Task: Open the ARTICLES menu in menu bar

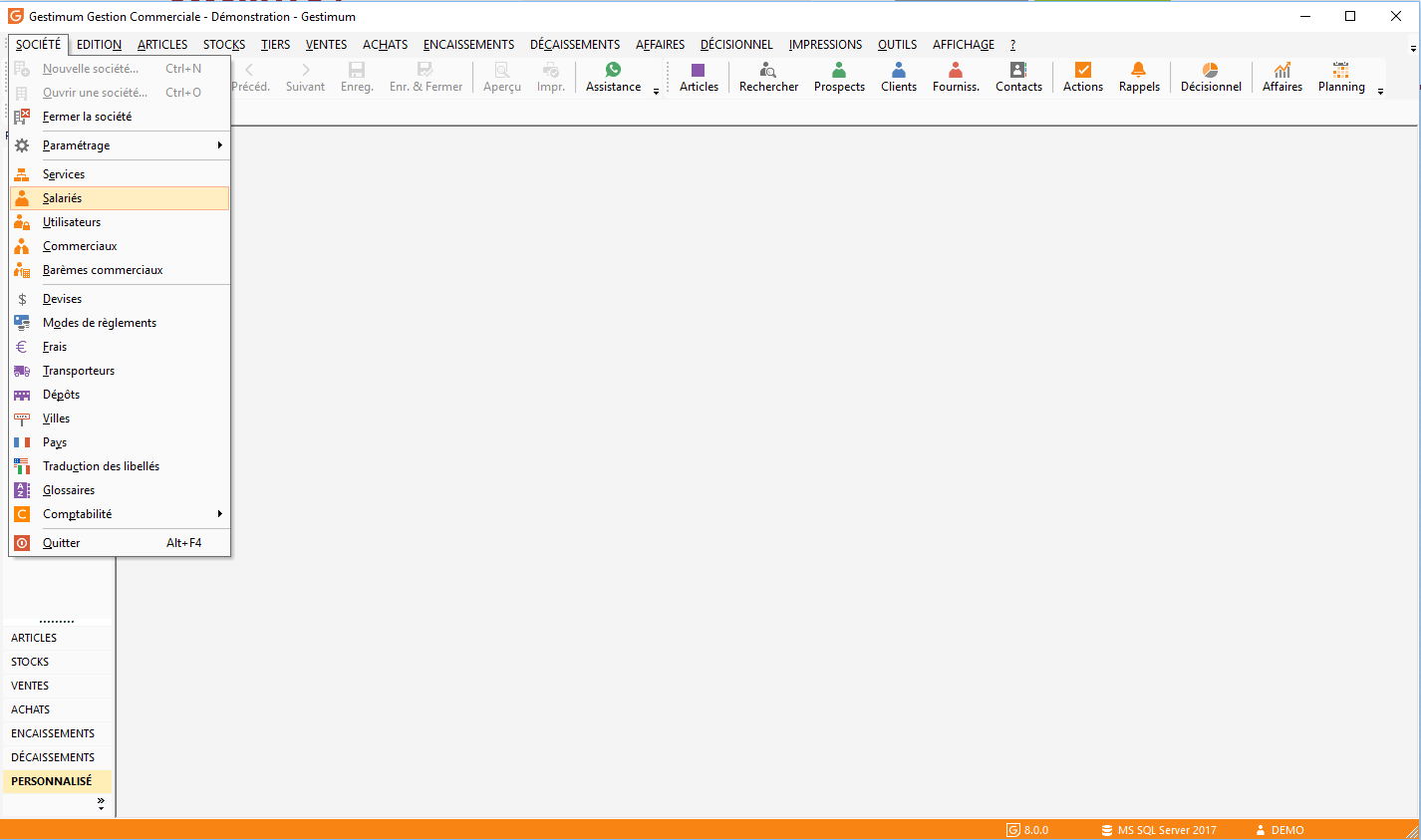Action: [x=162, y=45]
